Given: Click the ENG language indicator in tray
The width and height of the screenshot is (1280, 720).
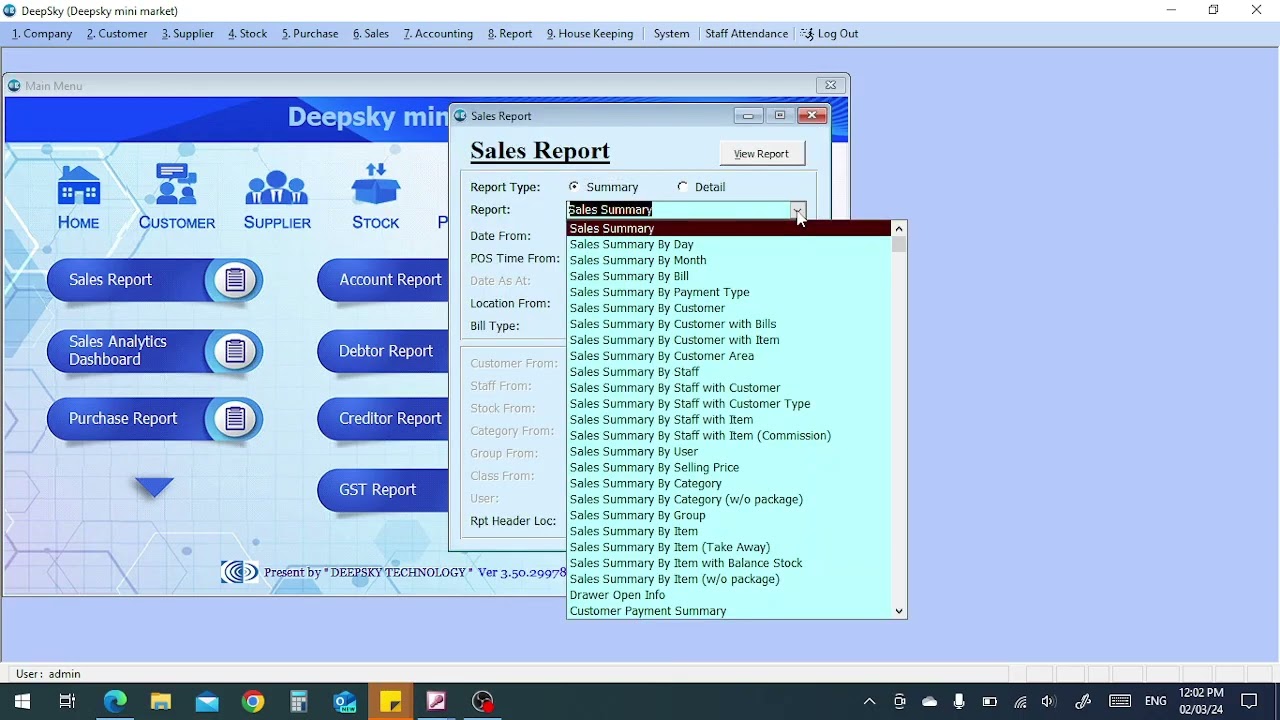Looking at the screenshot, I should point(1155,701).
